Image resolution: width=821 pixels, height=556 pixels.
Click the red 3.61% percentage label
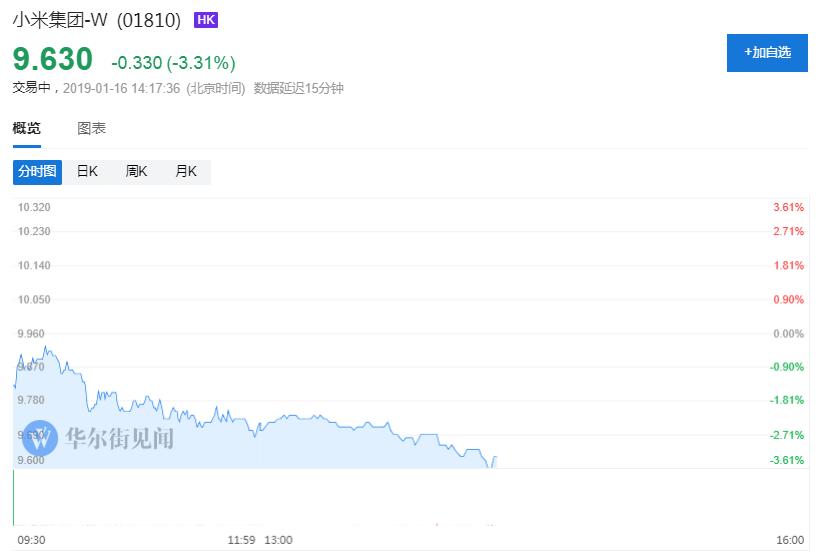coord(788,207)
